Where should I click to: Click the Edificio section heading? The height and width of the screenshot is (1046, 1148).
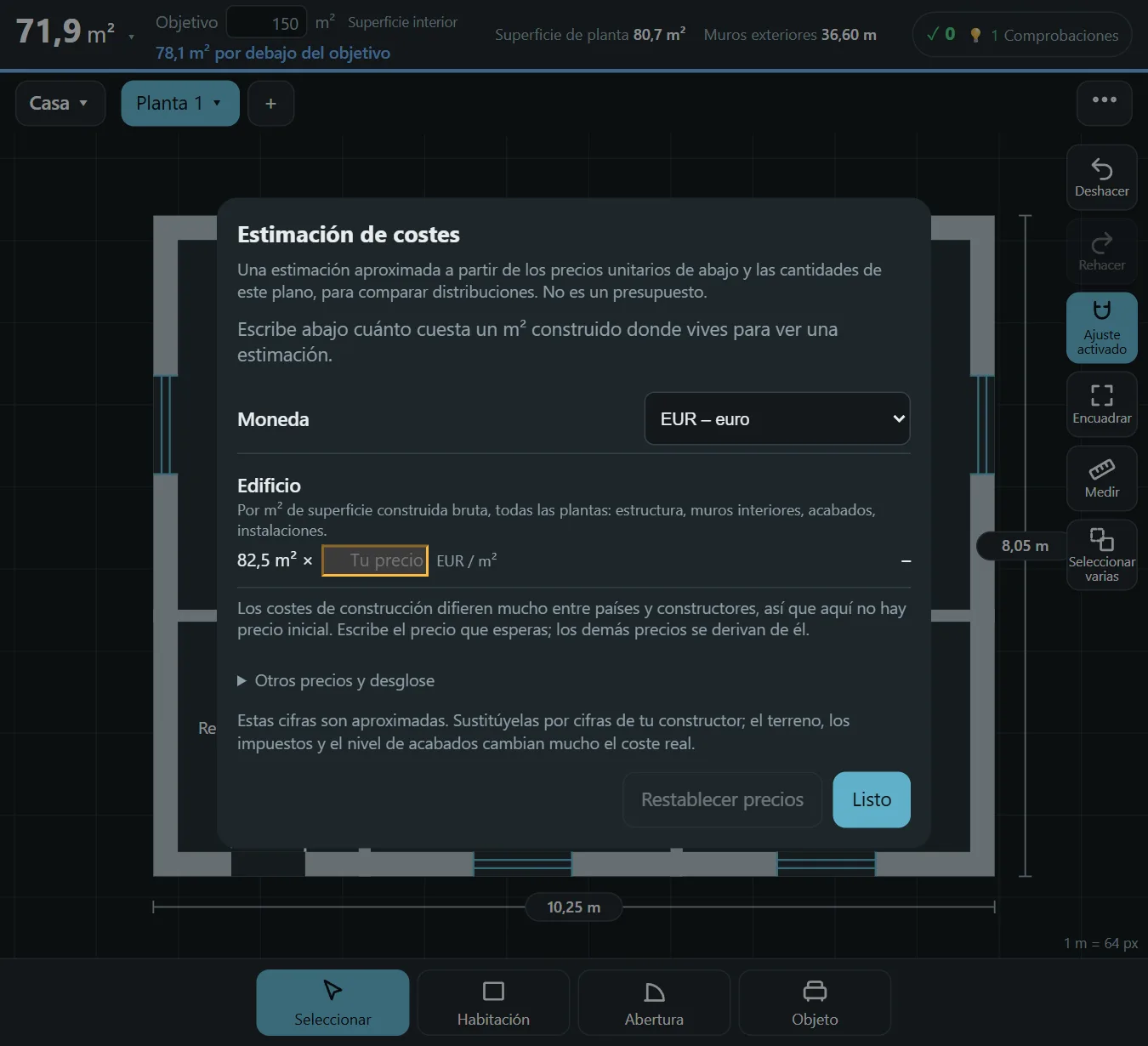point(269,486)
